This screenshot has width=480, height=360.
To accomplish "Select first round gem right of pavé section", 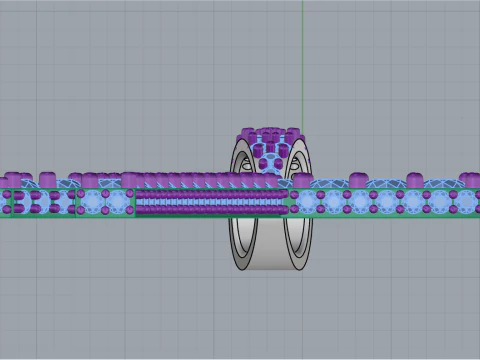I will coord(307,202).
